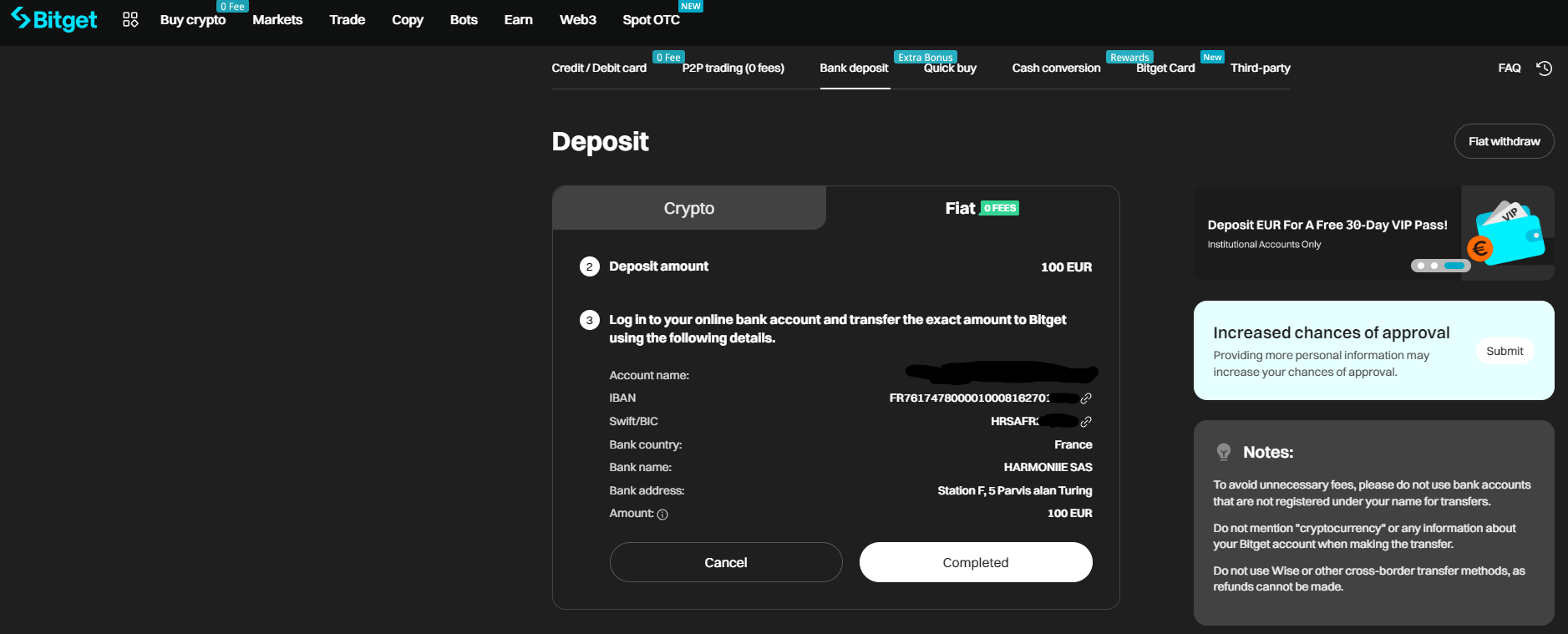Switch to Cash conversion tab
Image resolution: width=1568 pixels, height=634 pixels.
[x=1057, y=68]
